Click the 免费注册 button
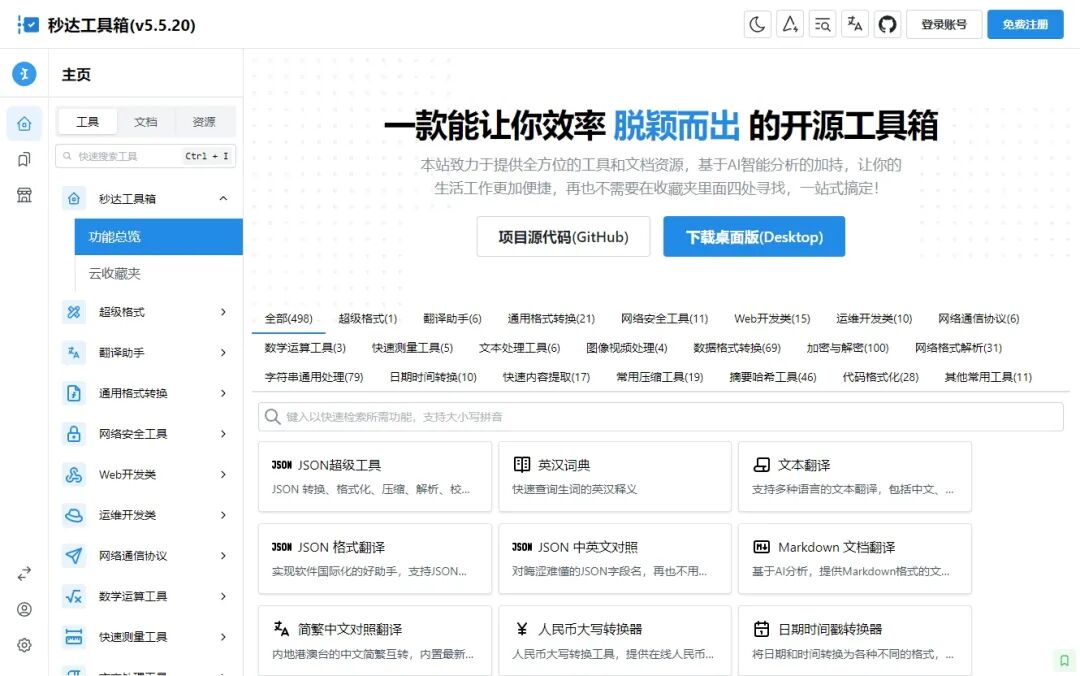Screen dimensions: 1080x676 (x=1025, y=25)
